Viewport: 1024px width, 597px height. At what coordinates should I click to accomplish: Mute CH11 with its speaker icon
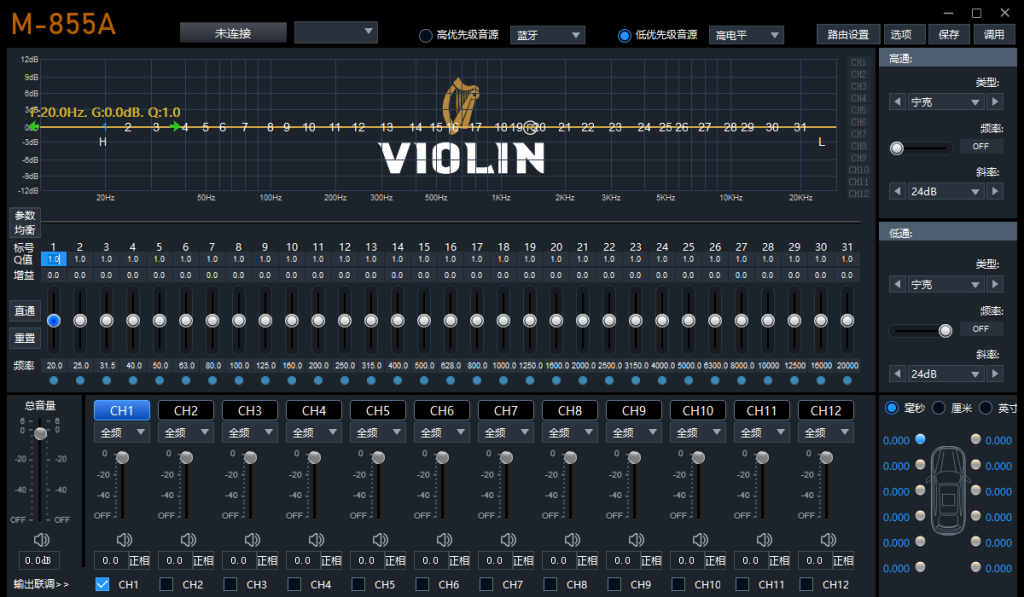(764, 540)
